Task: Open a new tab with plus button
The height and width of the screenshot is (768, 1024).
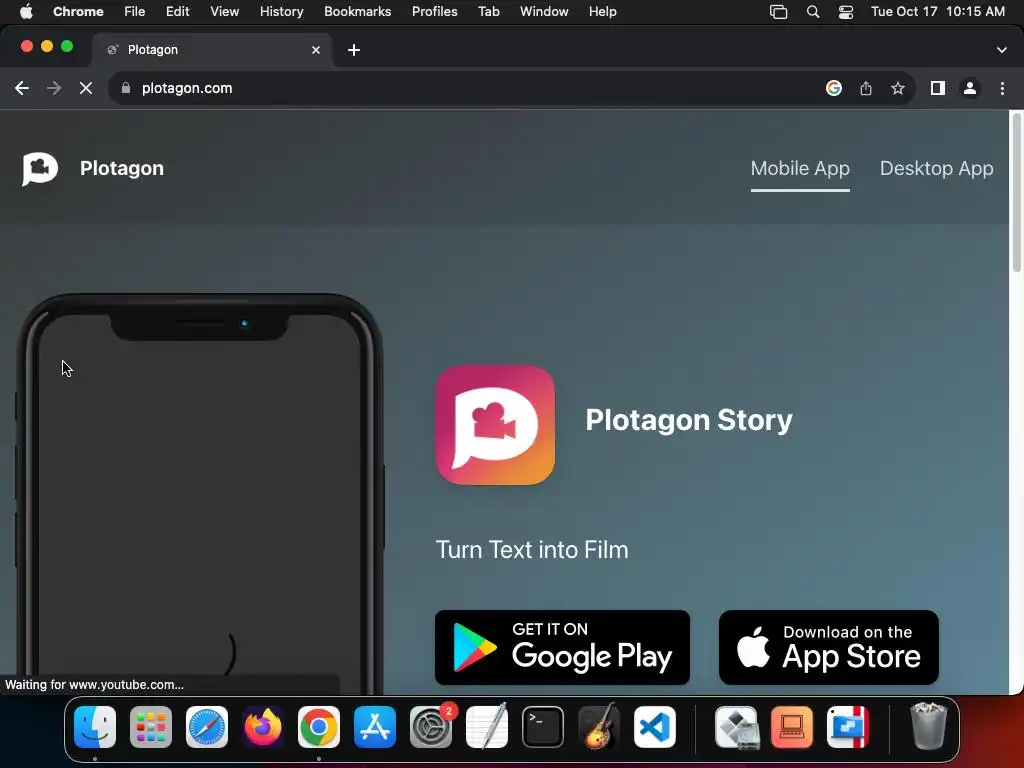Action: [x=354, y=50]
